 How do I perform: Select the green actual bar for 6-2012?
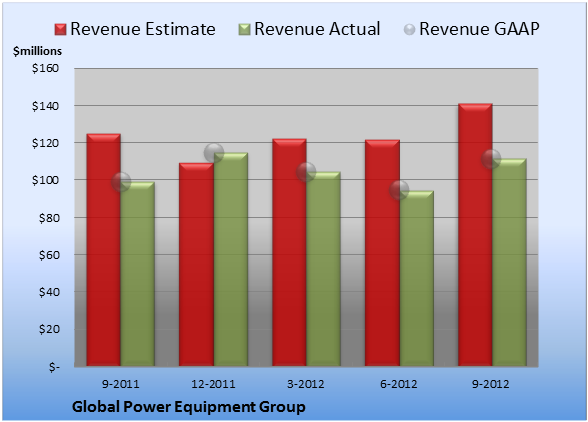point(417,278)
